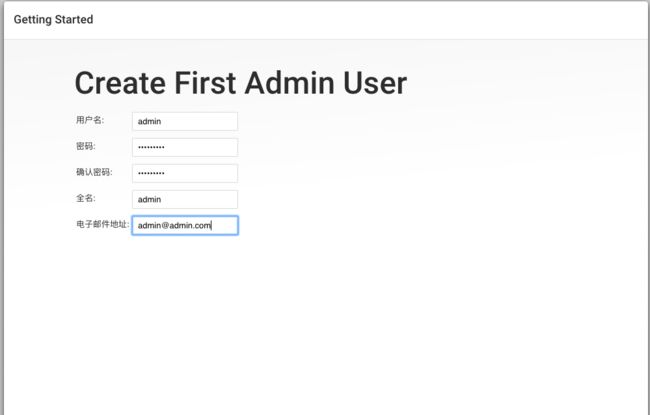Select the 确认密码 confirm password field
650x415 pixels.
tap(185, 173)
